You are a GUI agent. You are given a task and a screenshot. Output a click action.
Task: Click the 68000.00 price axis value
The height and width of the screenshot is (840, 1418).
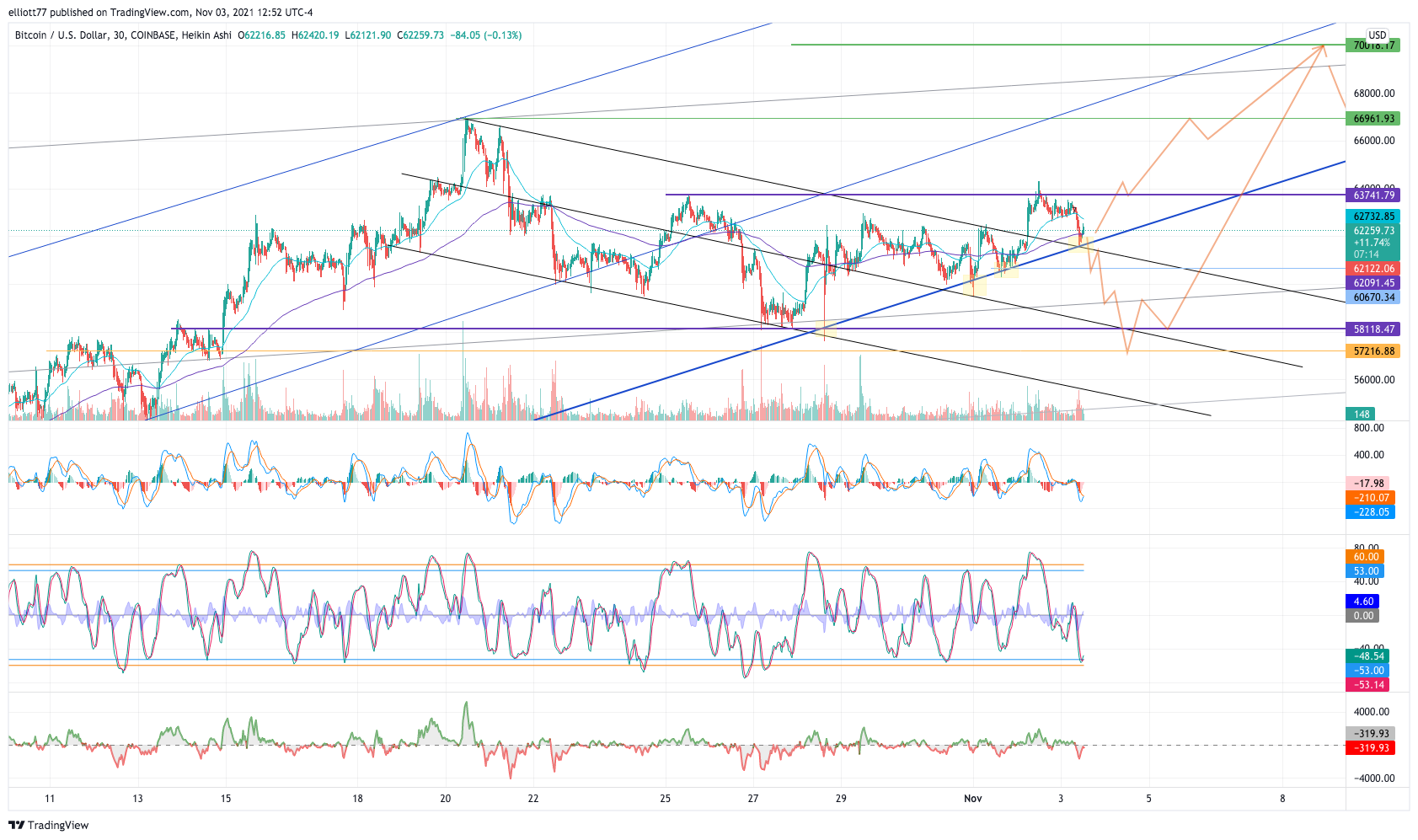coord(1374,94)
